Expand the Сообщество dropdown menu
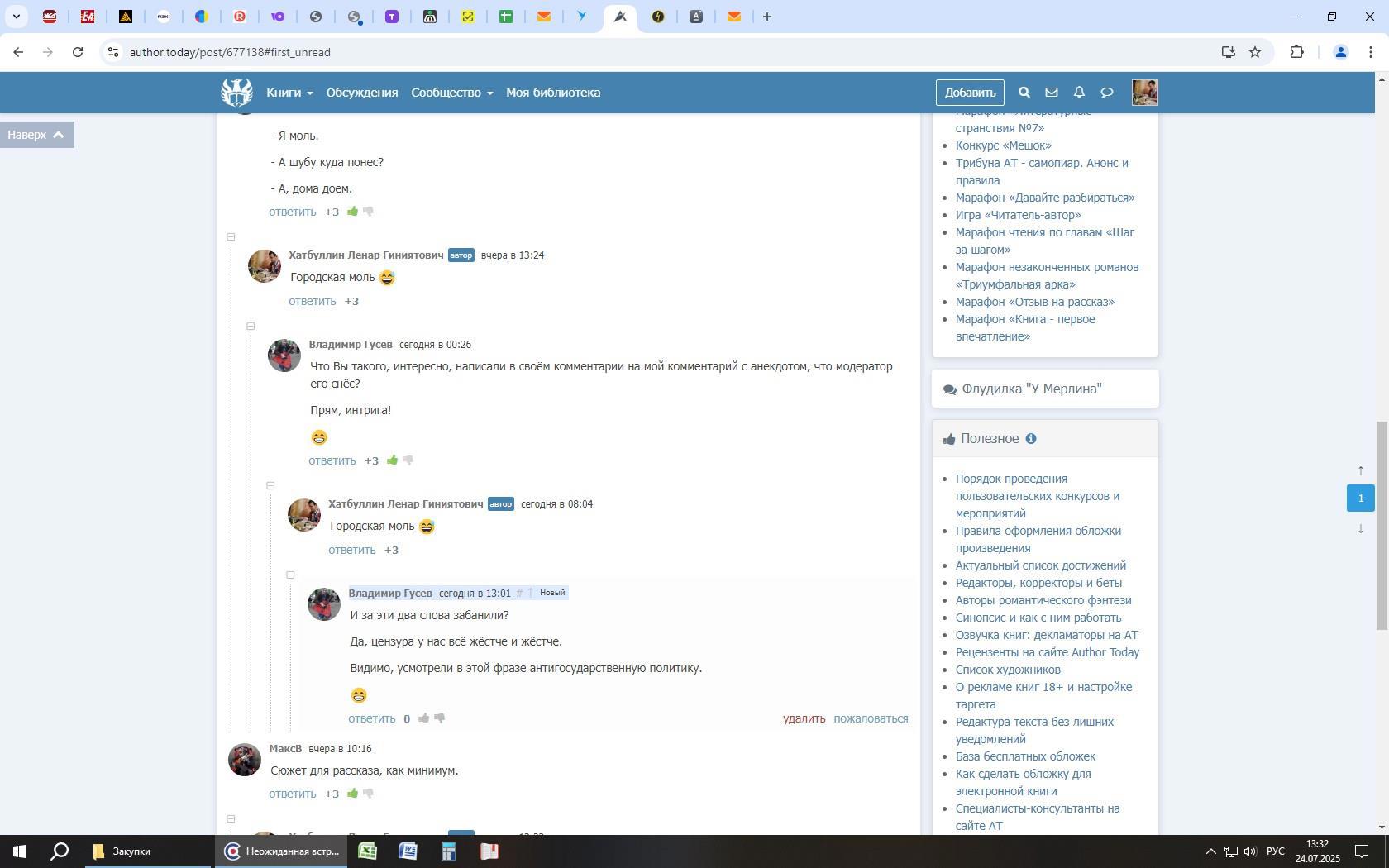The width and height of the screenshot is (1389, 868). coord(451,93)
